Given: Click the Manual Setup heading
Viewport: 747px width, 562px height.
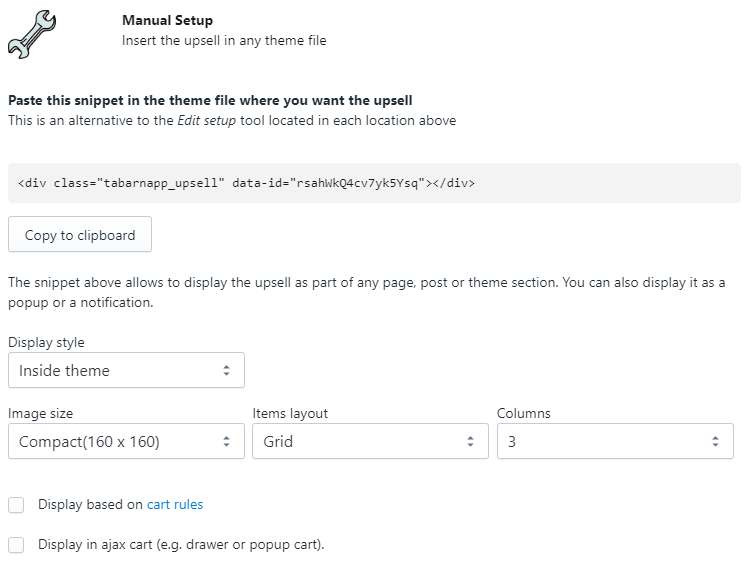Looking at the screenshot, I should (167, 20).
